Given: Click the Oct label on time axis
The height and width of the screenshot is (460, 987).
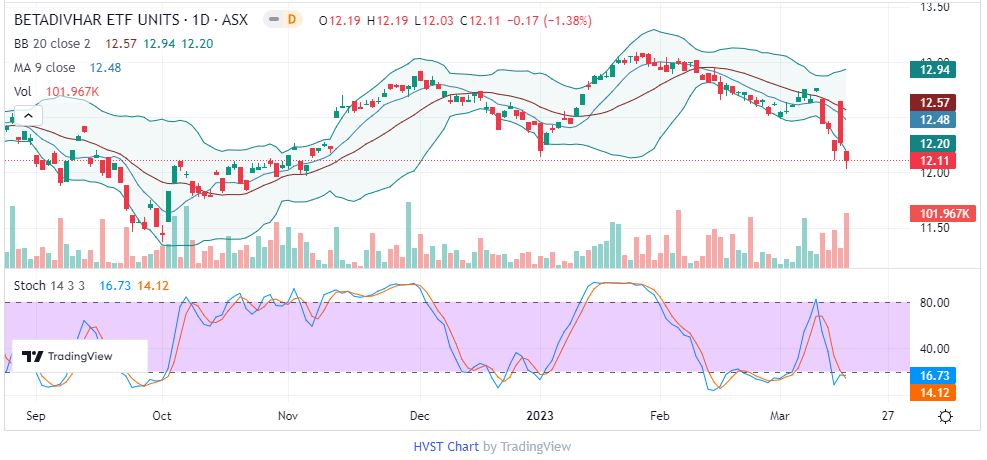Looking at the screenshot, I should (161, 414).
